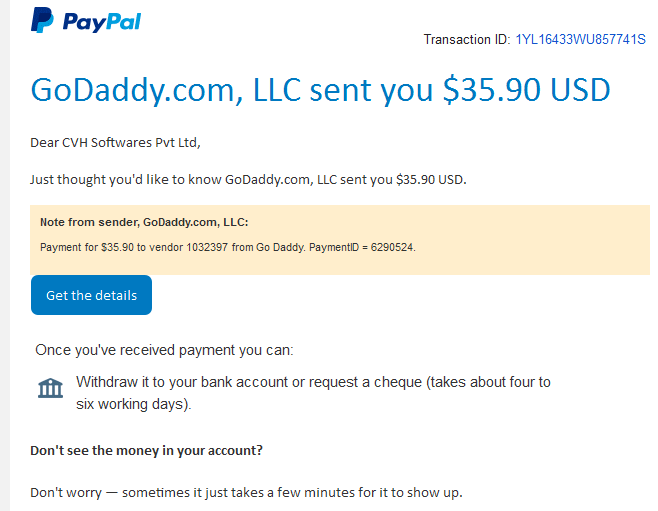Click the Get the details button
The height and width of the screenshot is (511, 658).
pyautogui.click(x=91, y=295)
